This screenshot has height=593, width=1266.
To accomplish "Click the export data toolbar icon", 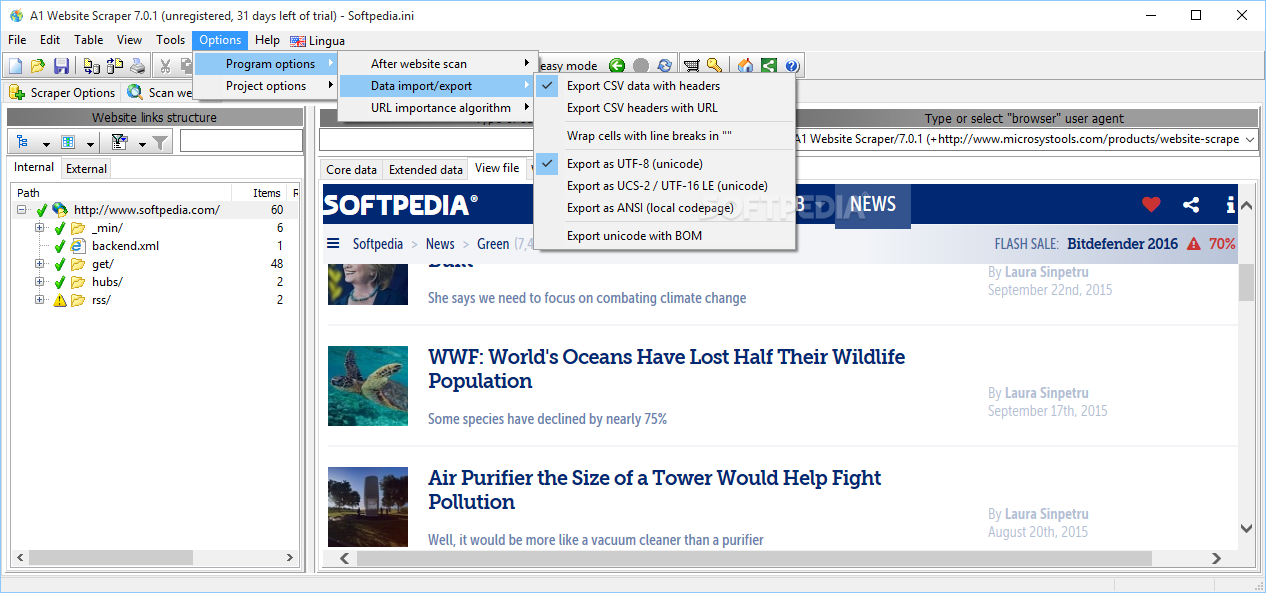I will pos(115,66).
